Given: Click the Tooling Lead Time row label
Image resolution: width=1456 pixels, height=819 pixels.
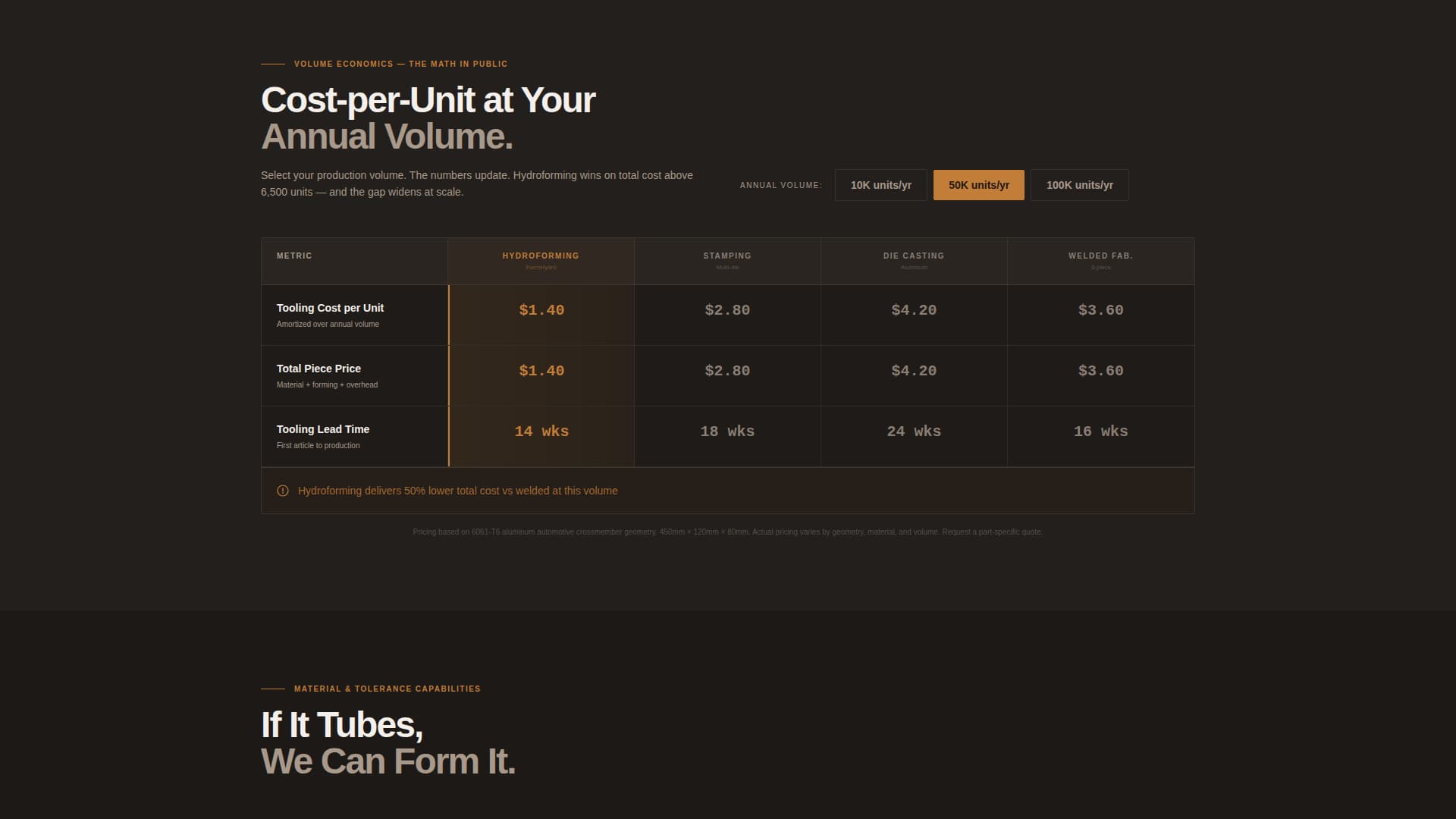Looking at the screenshot, I should (x=323, y=429).
